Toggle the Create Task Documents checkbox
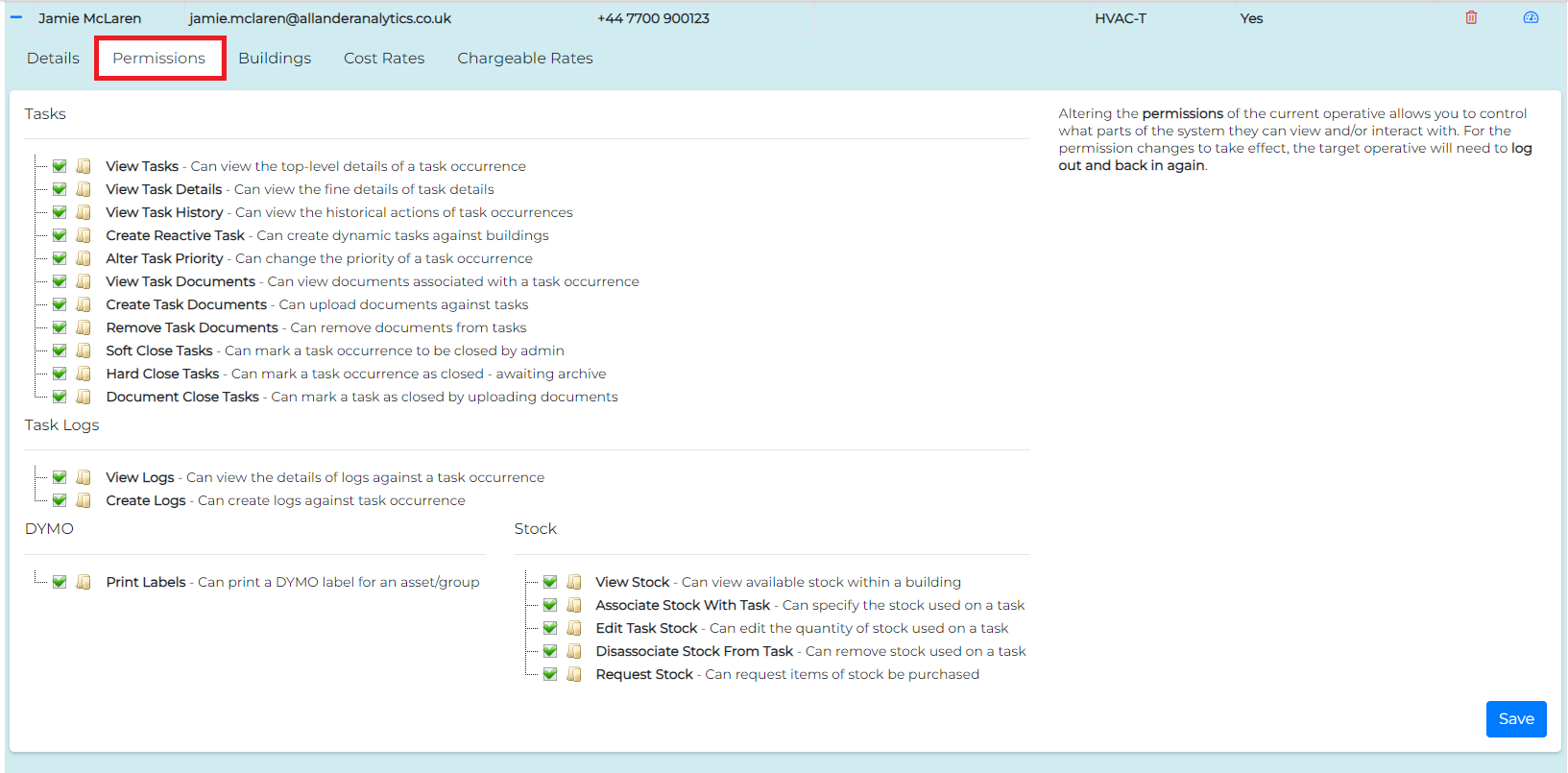Image resolution: width=1568 pixels, height=773 pixels. coord(60,304)
